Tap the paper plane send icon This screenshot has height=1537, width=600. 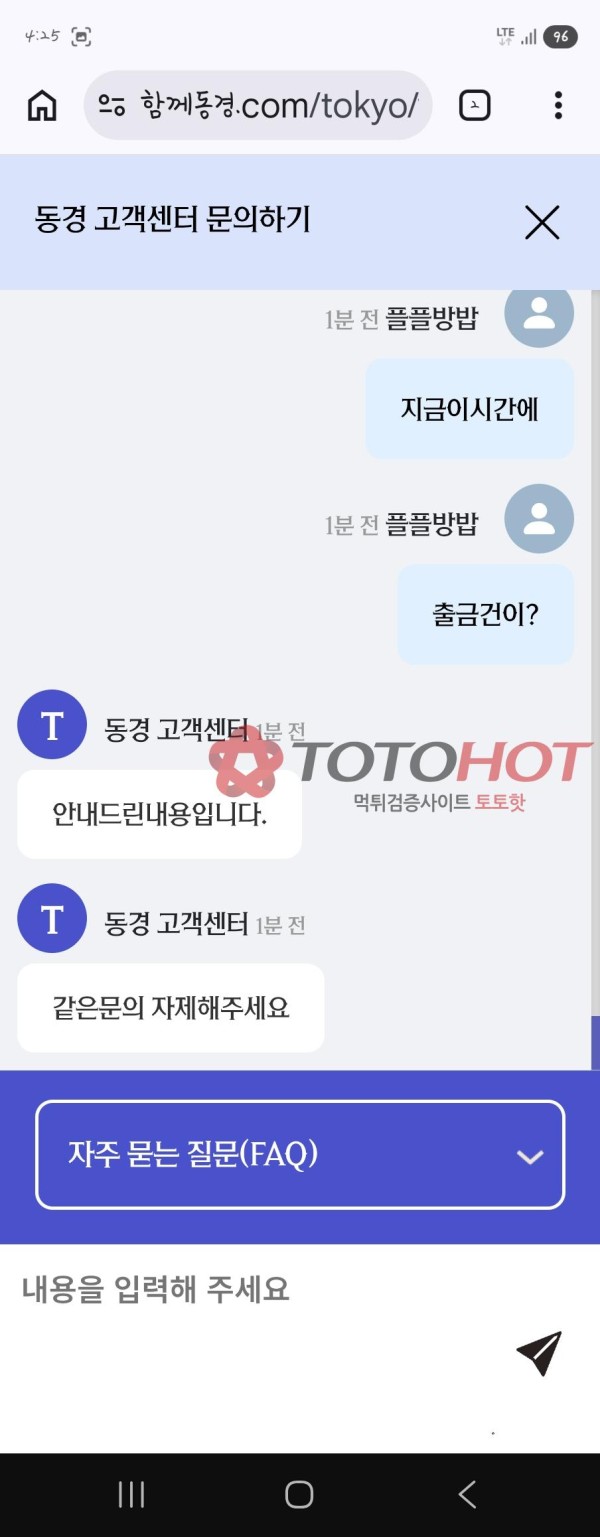(x=540, y=1353)
